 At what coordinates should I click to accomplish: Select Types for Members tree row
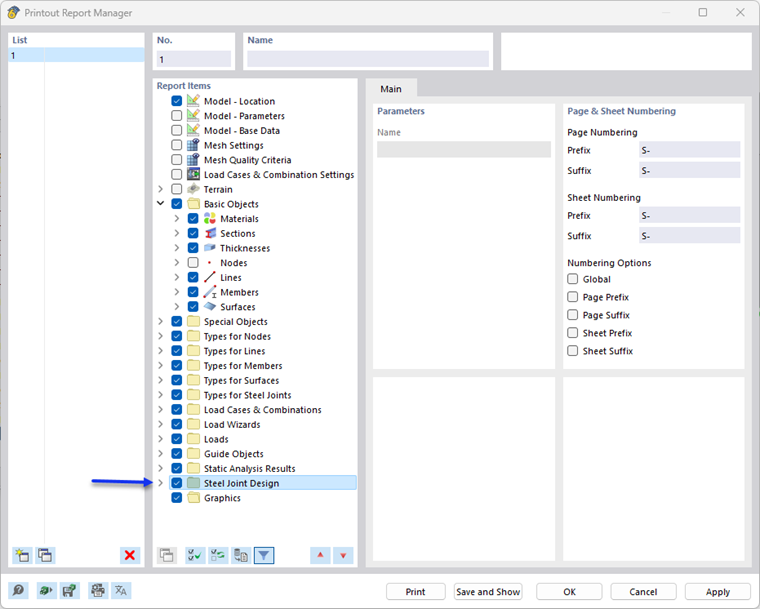pyautogui.click(x=243, y=365)
